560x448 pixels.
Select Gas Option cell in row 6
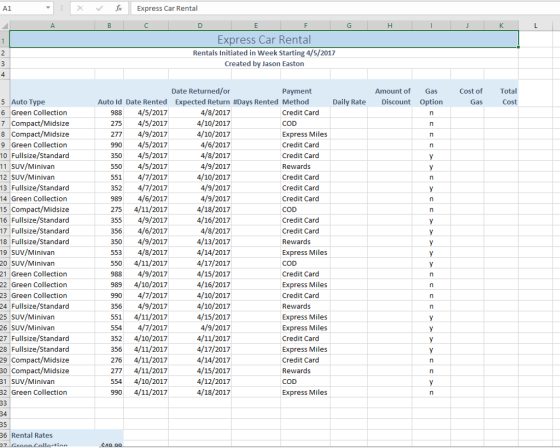[x=431, y=113]
